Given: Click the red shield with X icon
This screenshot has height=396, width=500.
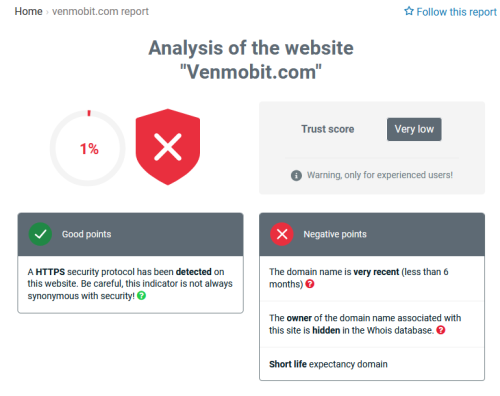Looking at the screenshot, I should [x=168, y=147].
